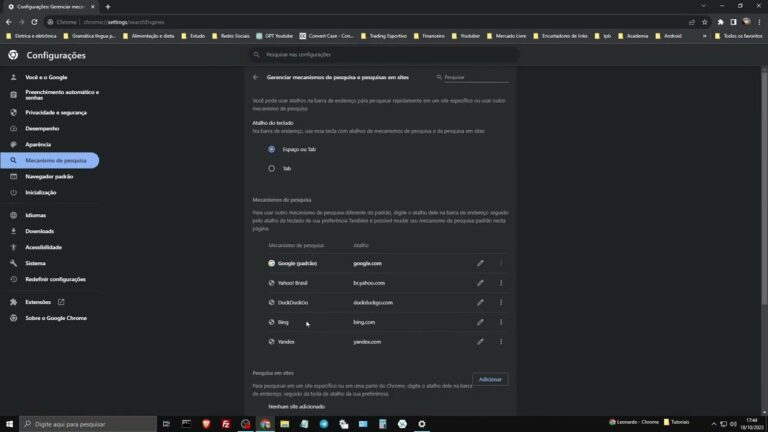Click the edit pencil for Google
Screen dimensions: 768x432
[x=480, y=264]
